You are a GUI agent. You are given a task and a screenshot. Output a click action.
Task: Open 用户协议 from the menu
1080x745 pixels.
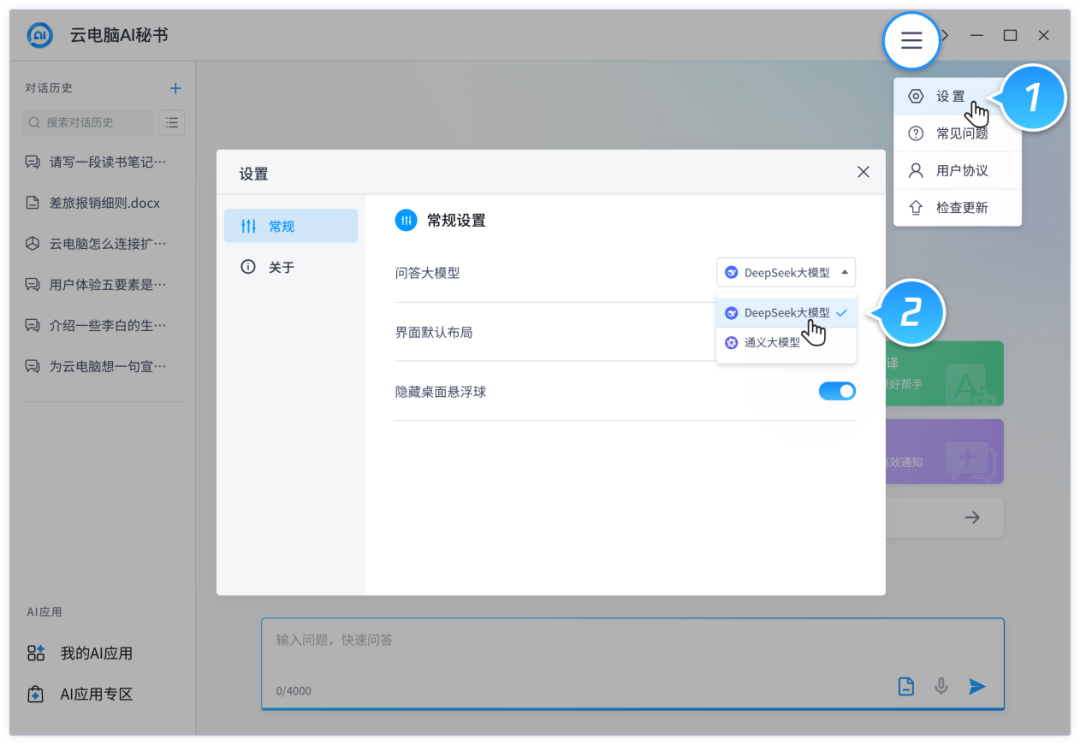(x=957, y=171)
